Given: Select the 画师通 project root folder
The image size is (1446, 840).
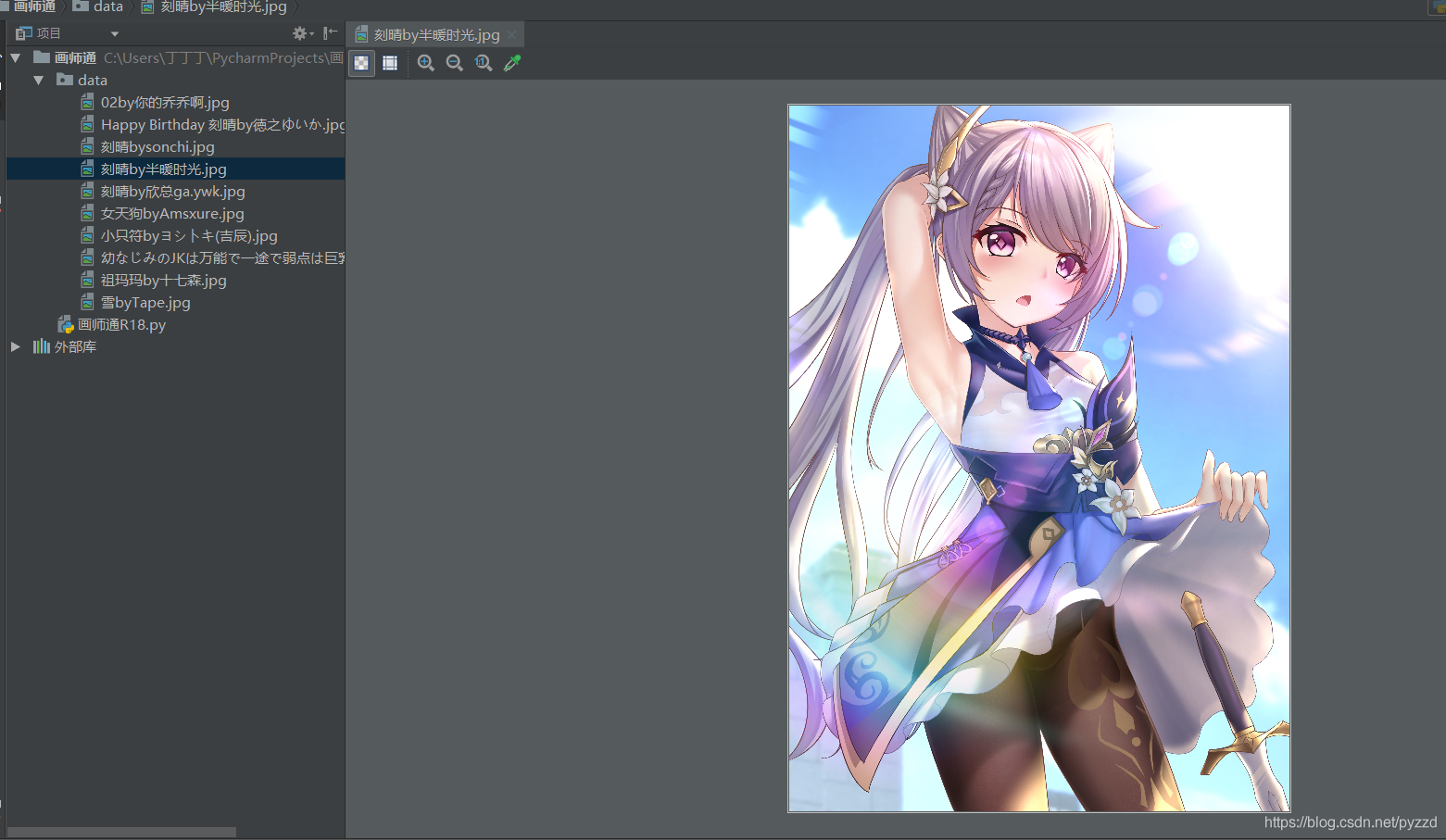Looking at the screenshot, I should coord(75,57).
